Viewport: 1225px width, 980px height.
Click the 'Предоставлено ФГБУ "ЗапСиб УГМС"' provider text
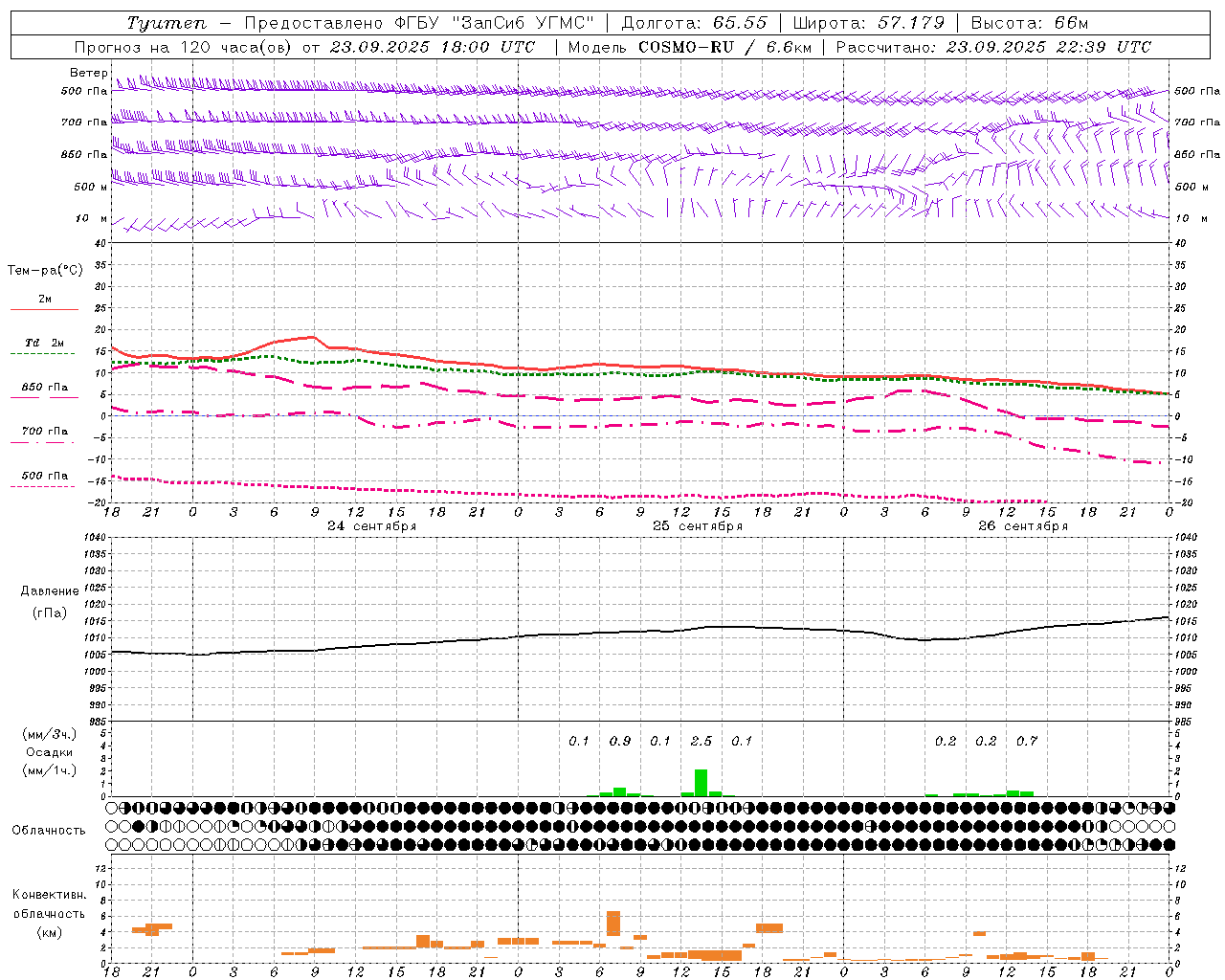pos(420,24)
